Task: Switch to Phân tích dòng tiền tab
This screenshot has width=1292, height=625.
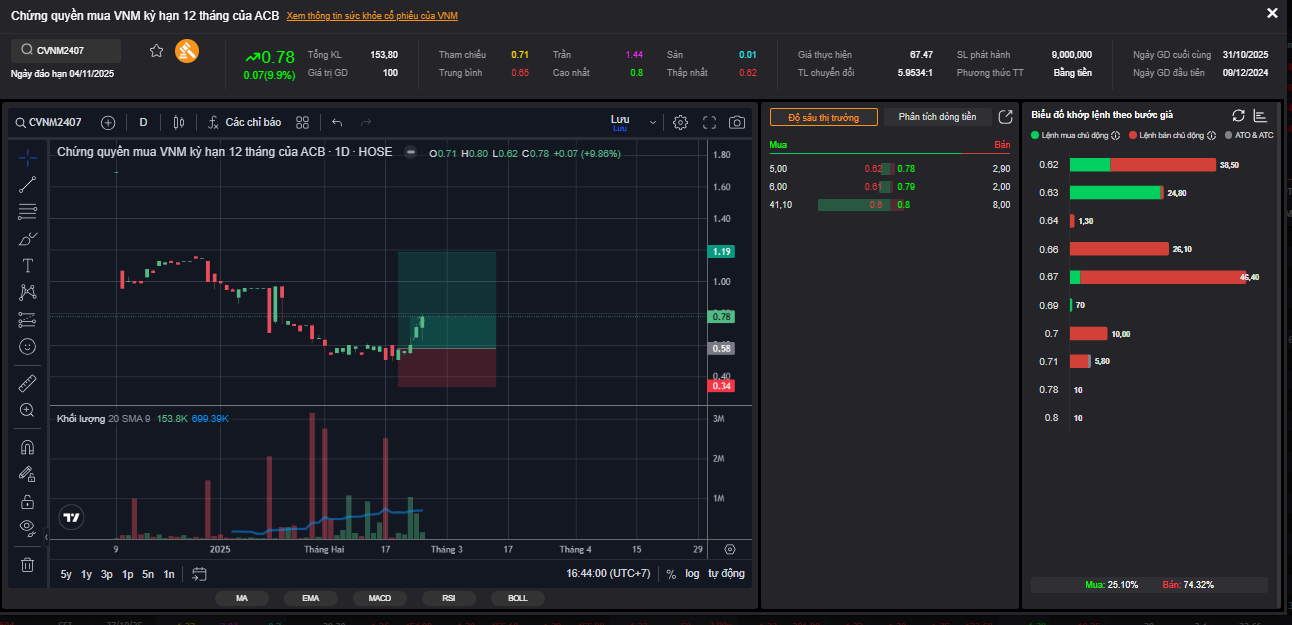Action: tap(937, 117)
